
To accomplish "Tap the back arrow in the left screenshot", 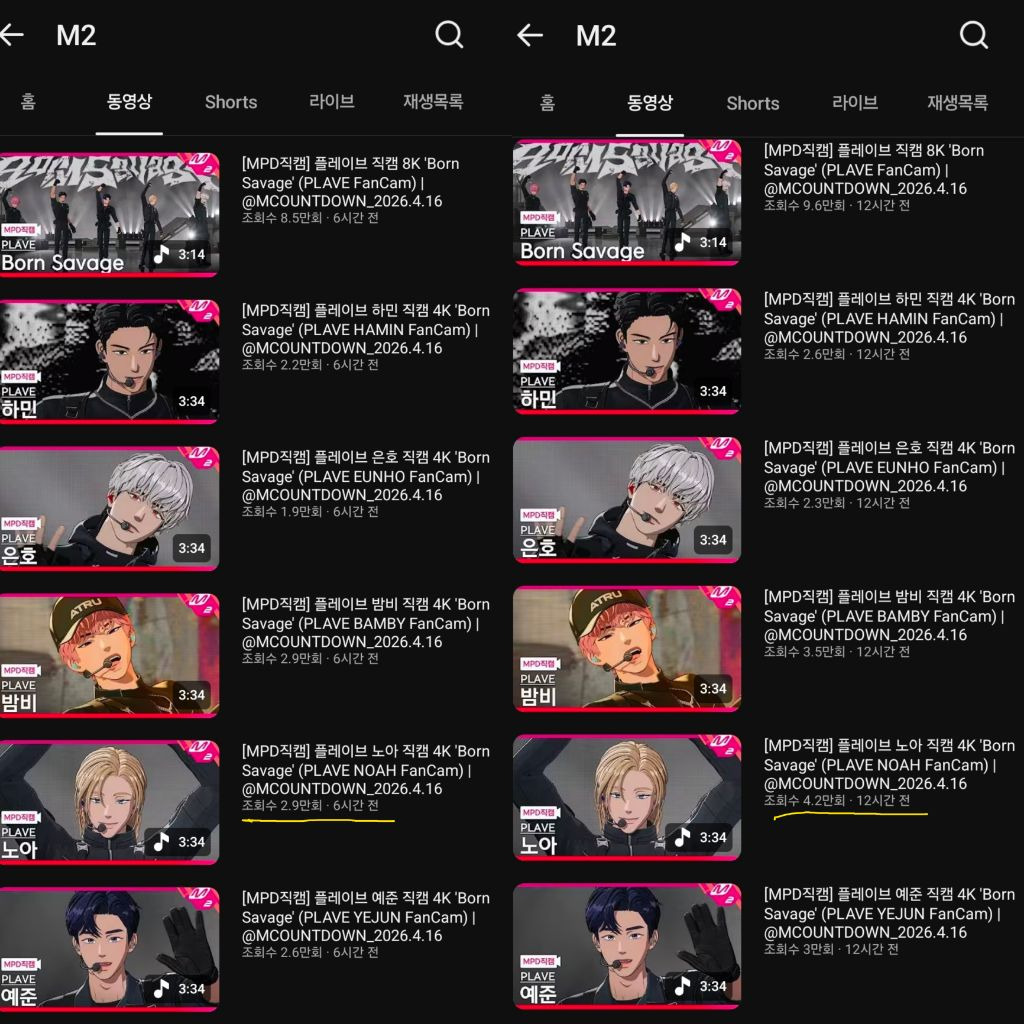I will pos(11,35).
